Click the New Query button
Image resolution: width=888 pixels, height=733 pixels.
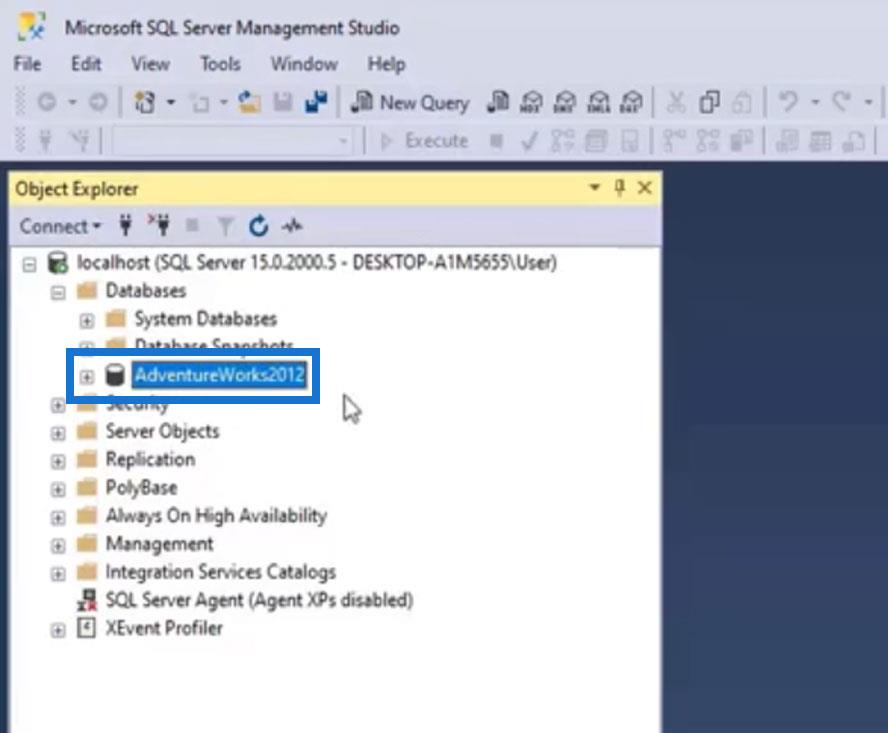tap(411, 103)
